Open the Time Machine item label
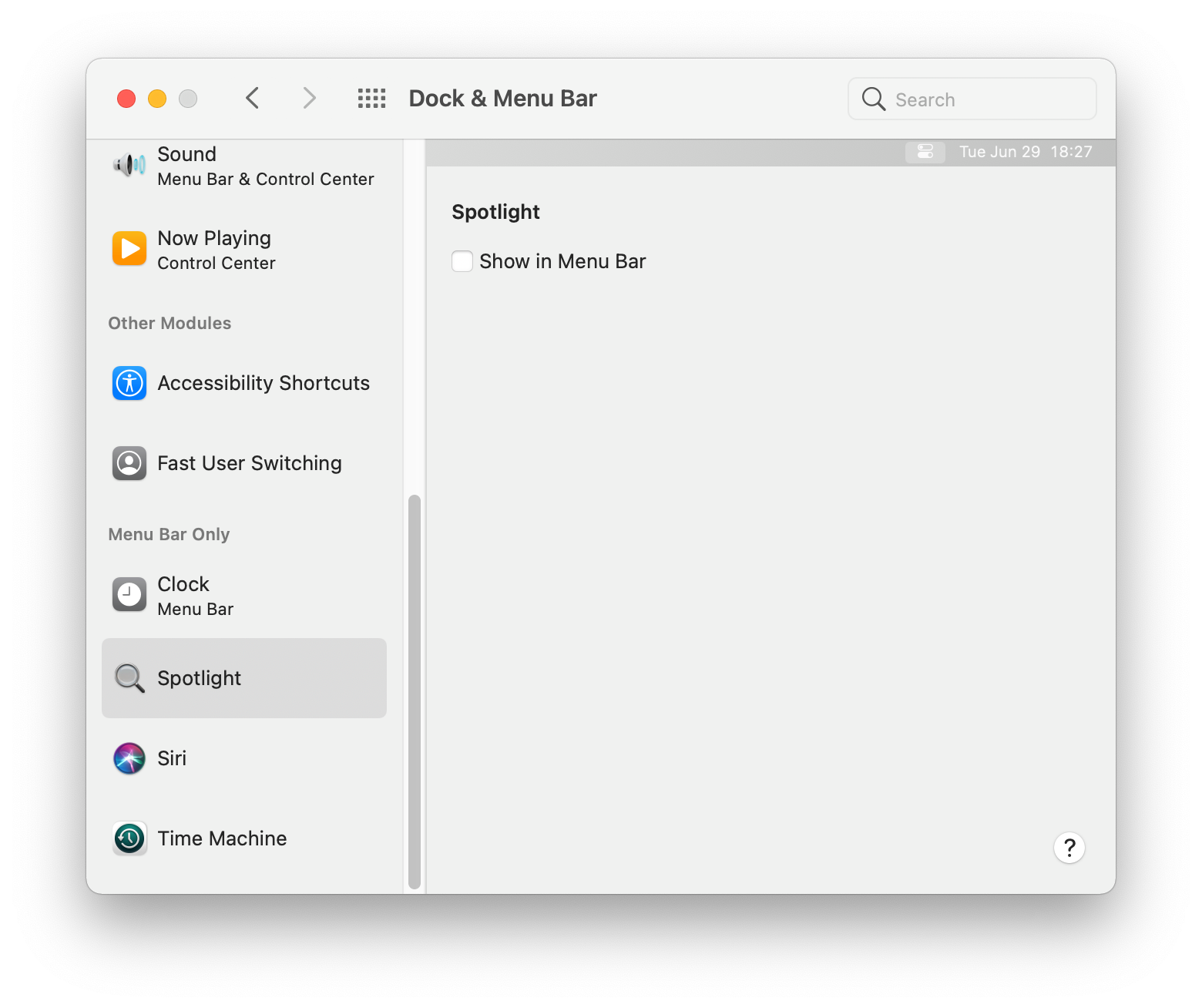The height and width of the screenshot is (1008, 1202). 222,838
